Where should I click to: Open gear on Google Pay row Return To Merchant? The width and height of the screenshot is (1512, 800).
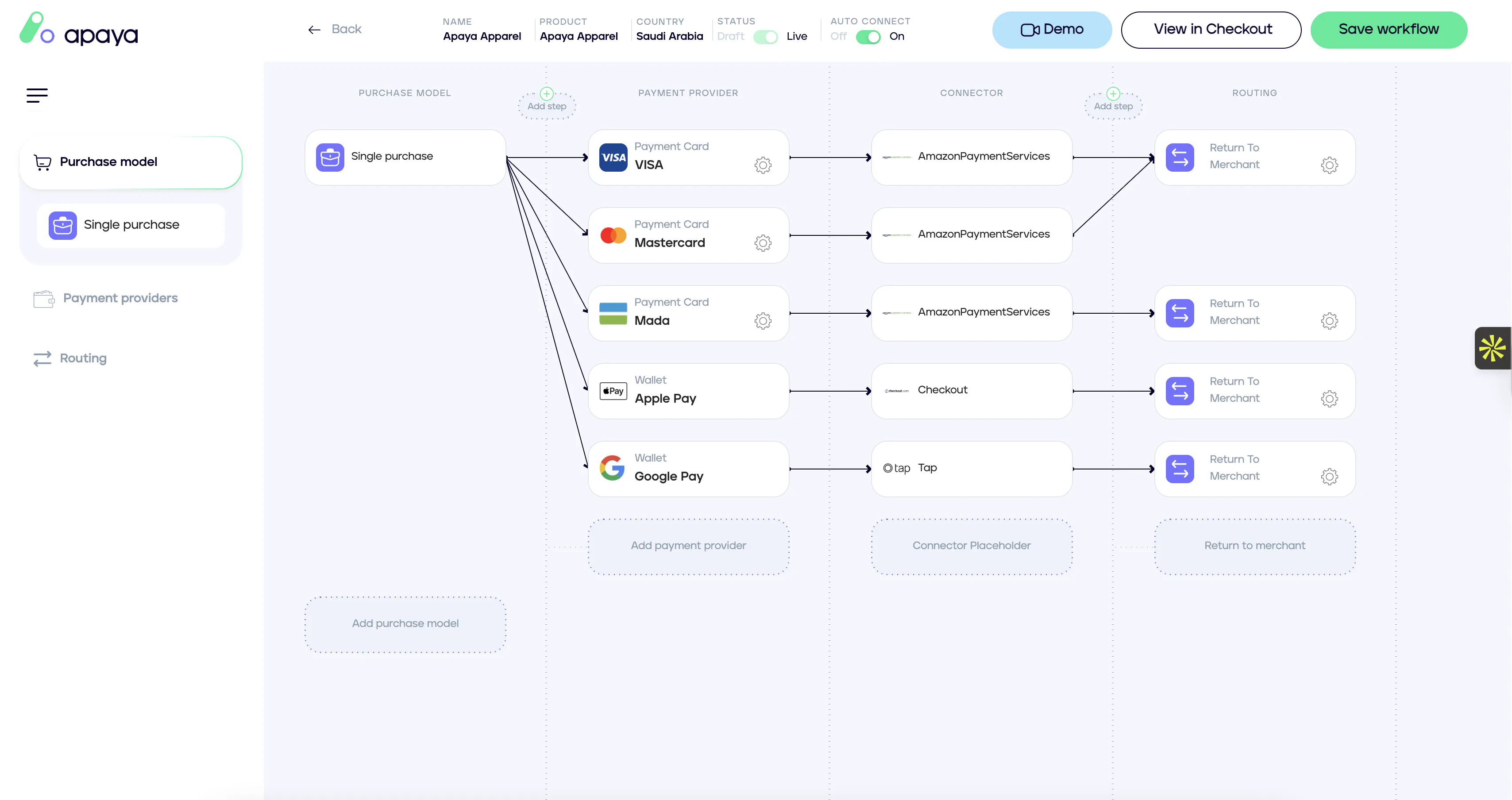point(1329,477)
